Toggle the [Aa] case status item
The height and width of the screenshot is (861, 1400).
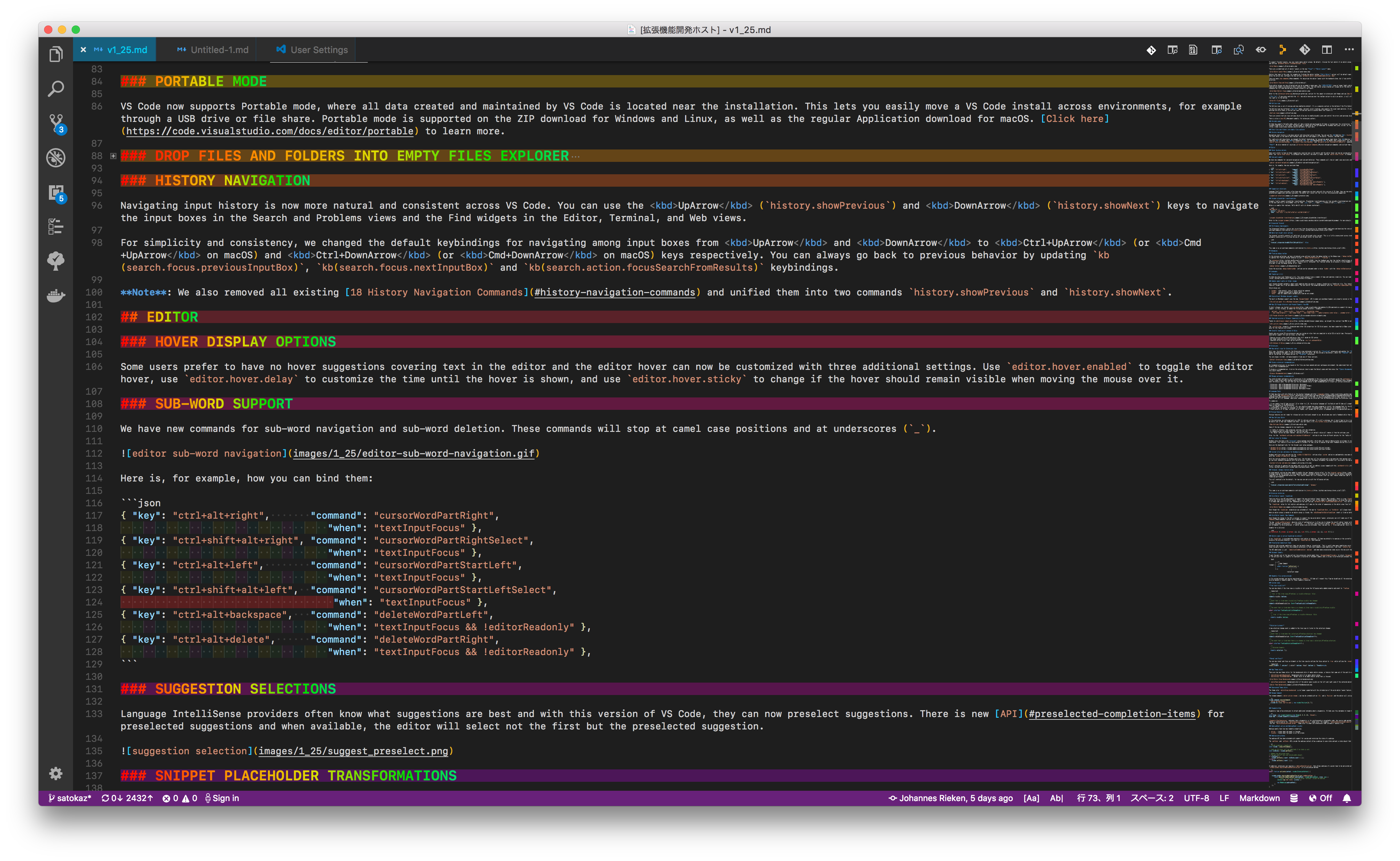[x=1031, y=798]
